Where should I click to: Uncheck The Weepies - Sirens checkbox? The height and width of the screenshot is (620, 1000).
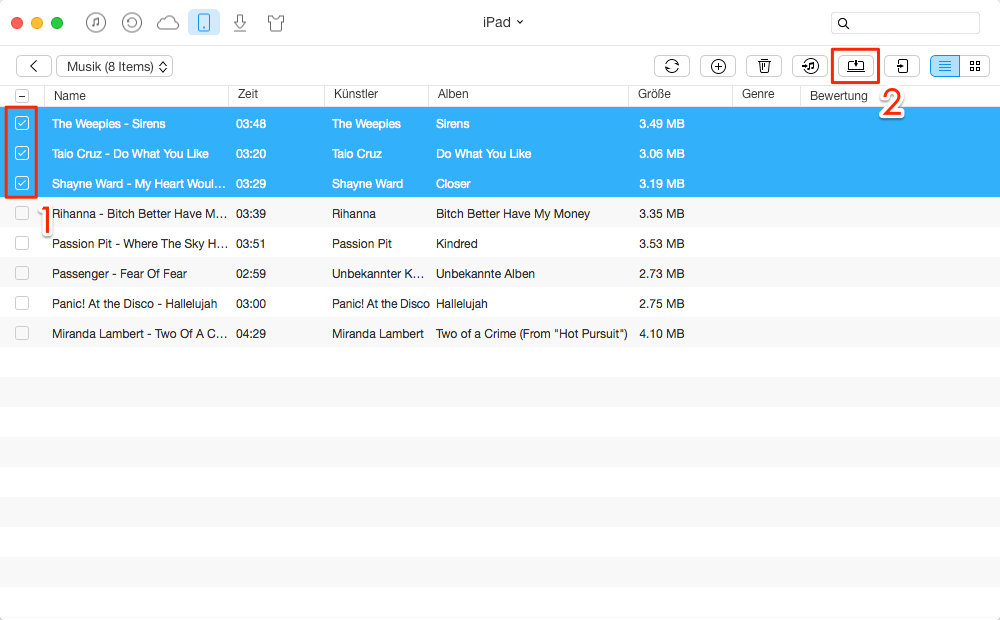coord(22,123)
